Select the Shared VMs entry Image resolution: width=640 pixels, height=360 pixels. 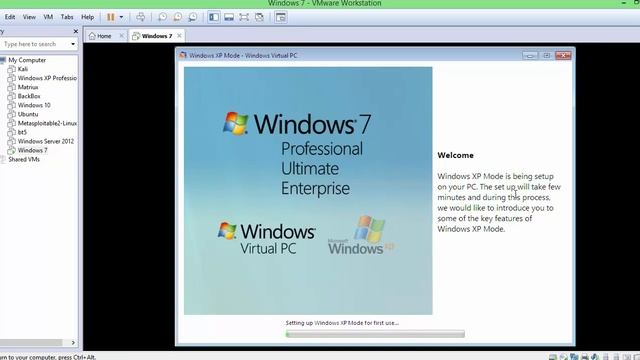point(24,159)
